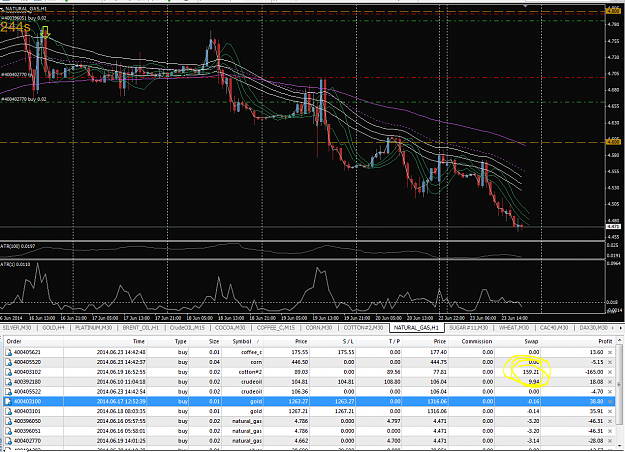This screenshot has width=625, height=452.
Task: Sort orders by the Size column header
Action: tap(206, 342)
